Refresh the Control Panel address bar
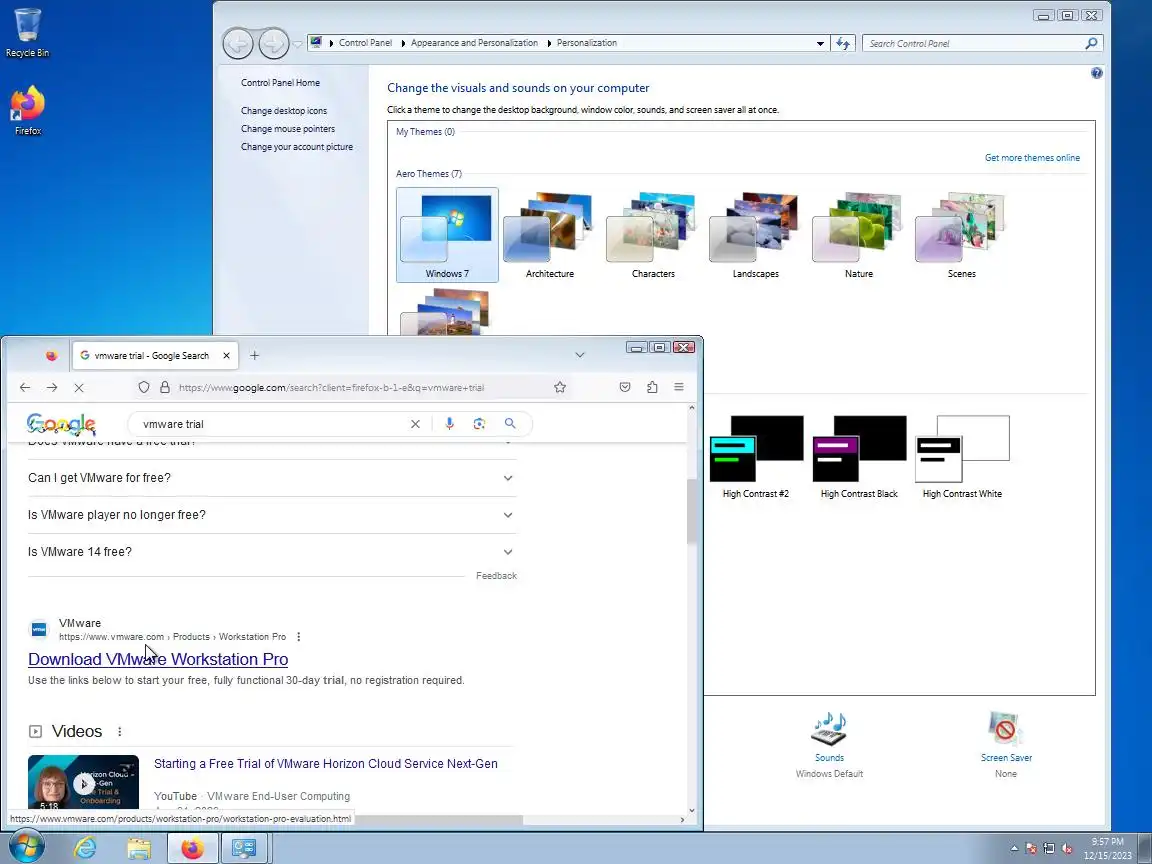Image resolution: width=1152 pixels, height=864 pixels. pos(843,43)
